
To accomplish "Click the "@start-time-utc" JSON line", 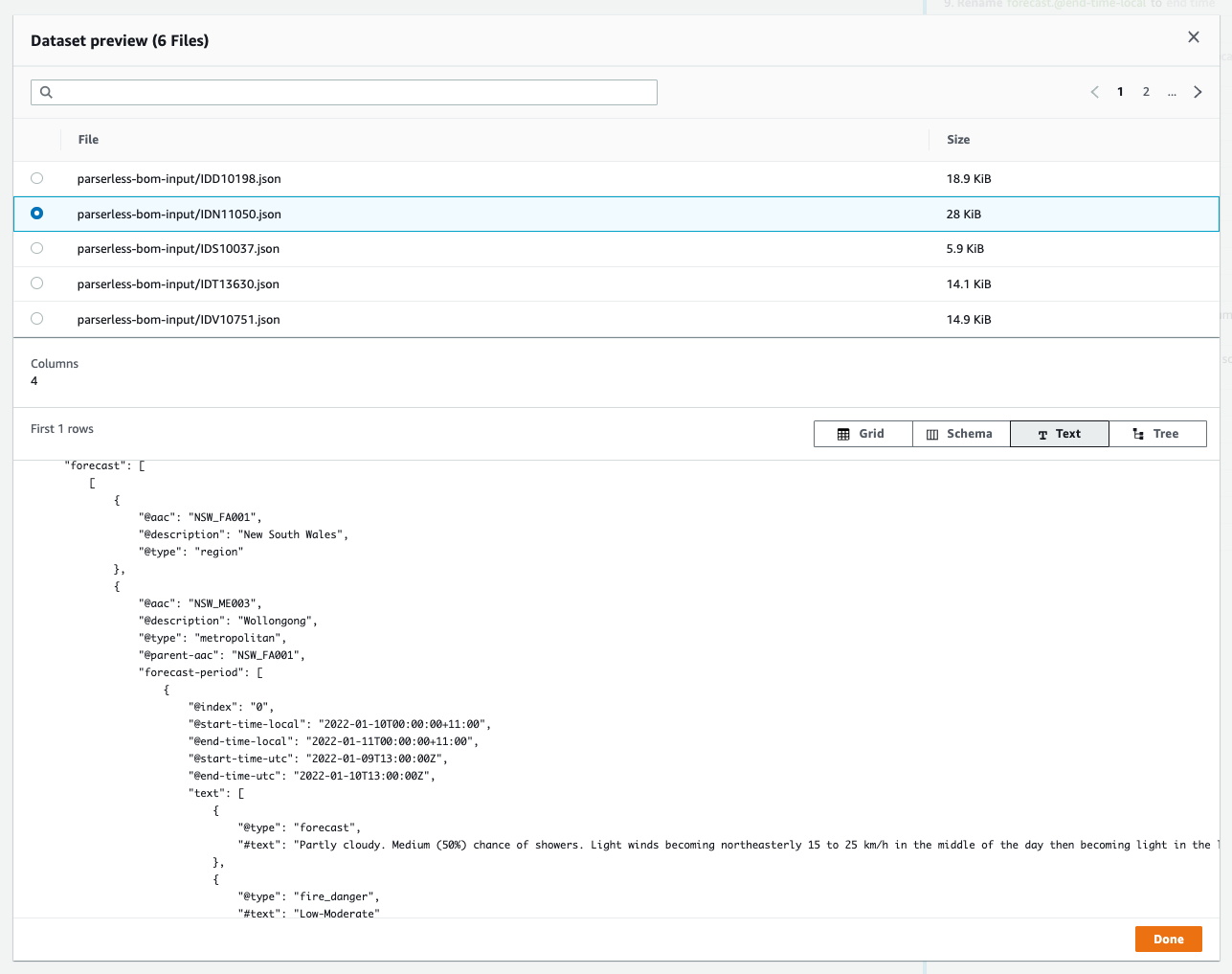I will point(318,759).
